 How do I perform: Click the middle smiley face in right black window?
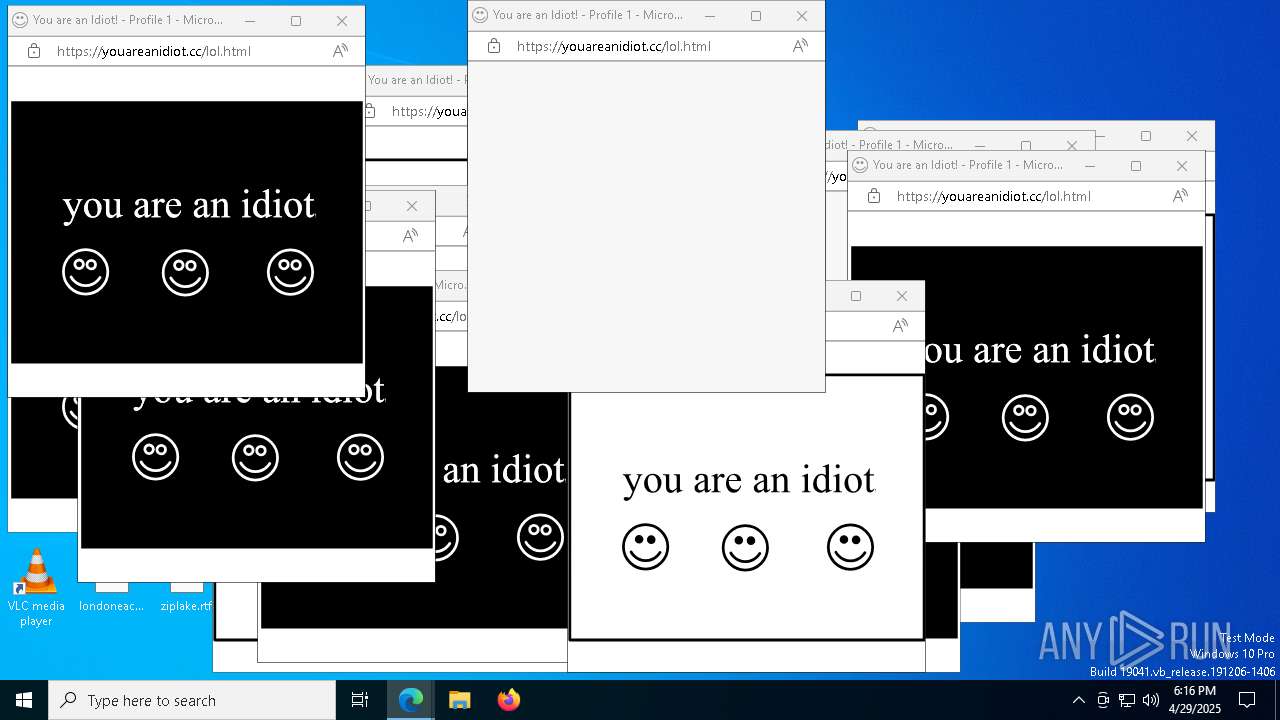1025,417
